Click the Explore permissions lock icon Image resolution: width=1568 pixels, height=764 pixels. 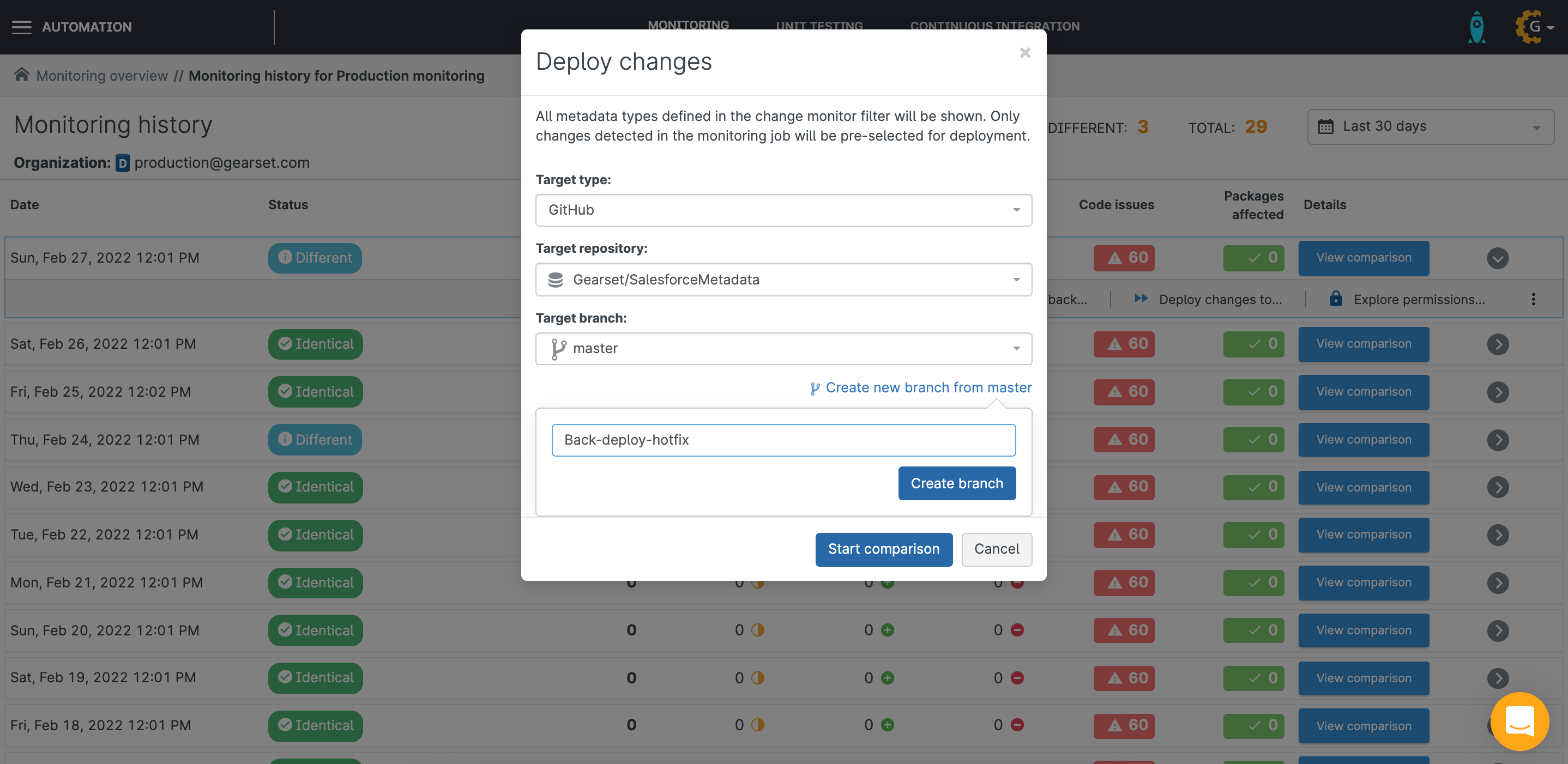pos(1336,299)
